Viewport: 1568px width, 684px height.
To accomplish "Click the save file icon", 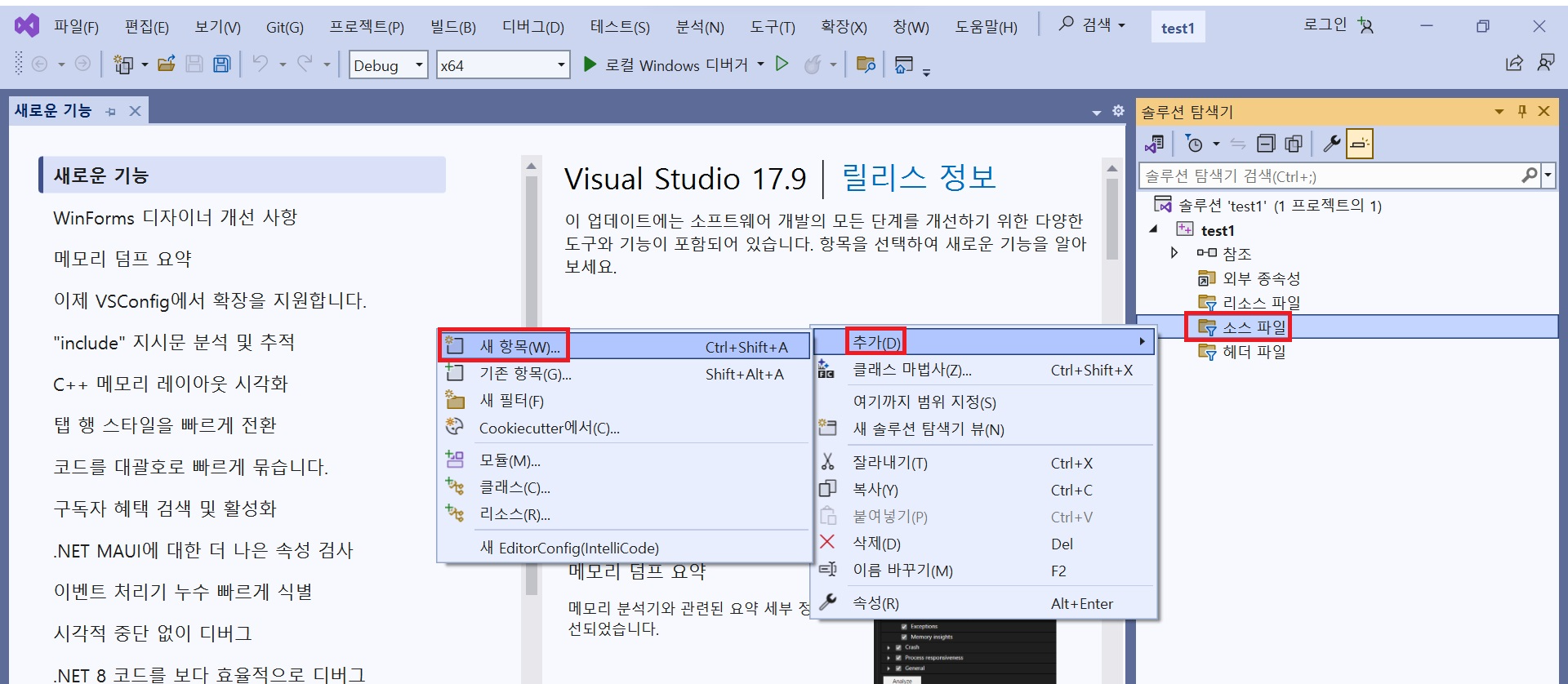I will click(194, 64).
